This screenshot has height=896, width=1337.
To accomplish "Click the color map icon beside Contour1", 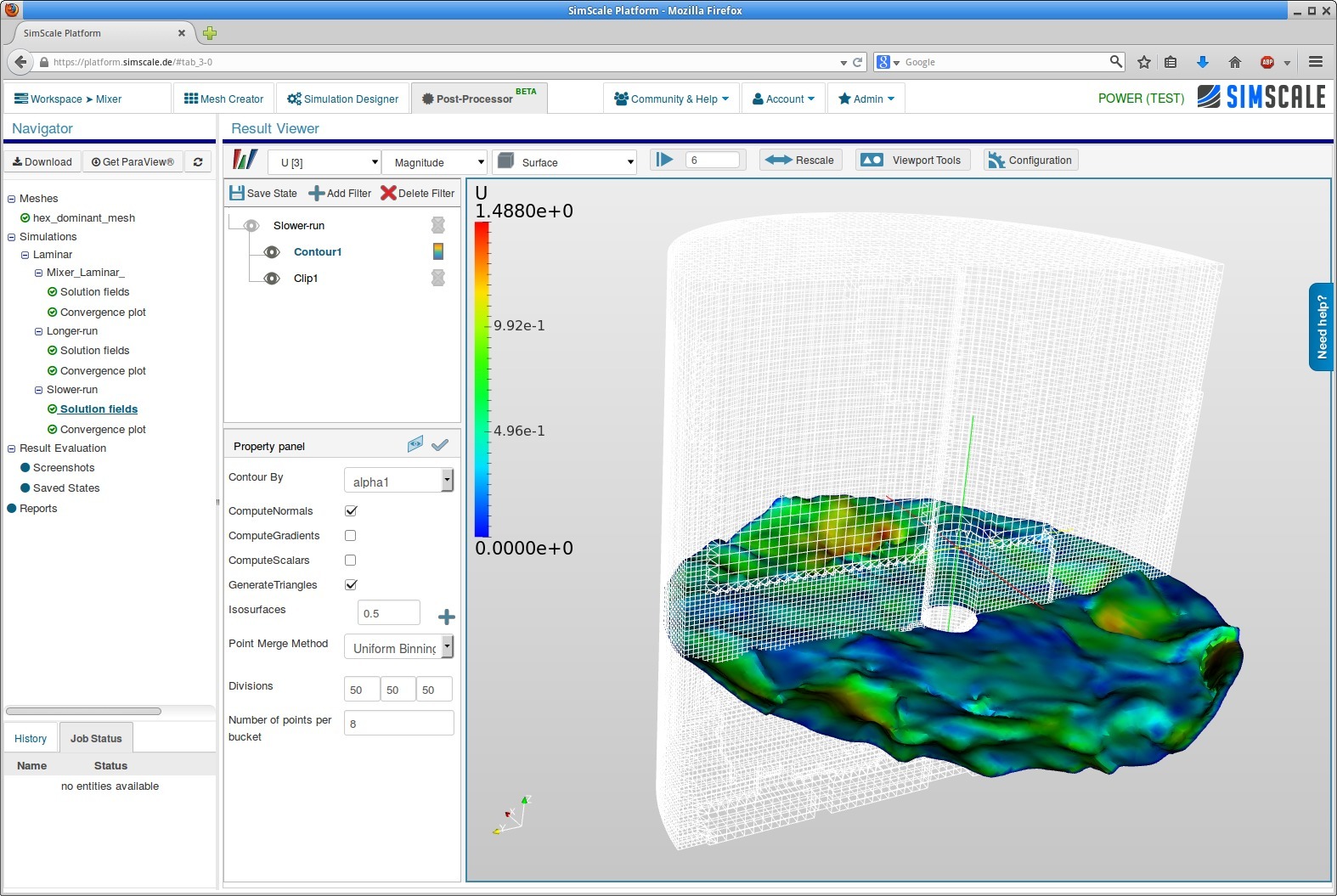I will (437, 251).
